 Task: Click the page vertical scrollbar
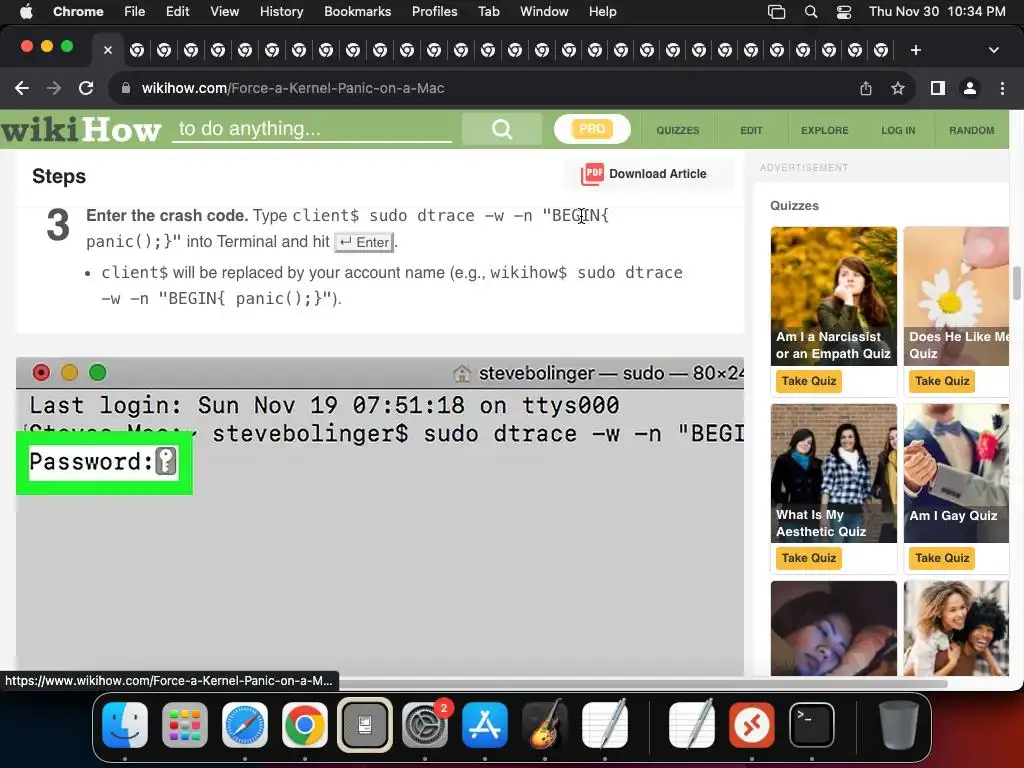(1016, 282)
